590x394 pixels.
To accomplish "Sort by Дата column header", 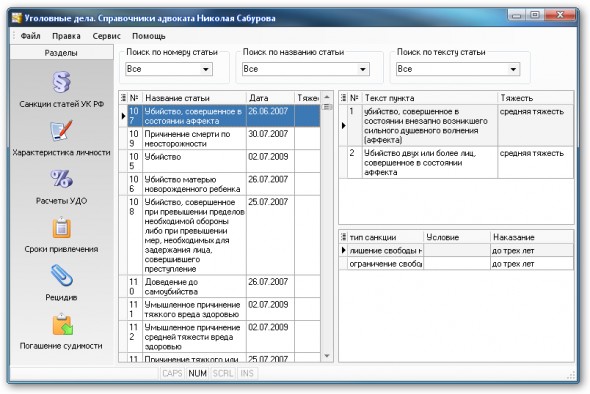I will point(270,98).
